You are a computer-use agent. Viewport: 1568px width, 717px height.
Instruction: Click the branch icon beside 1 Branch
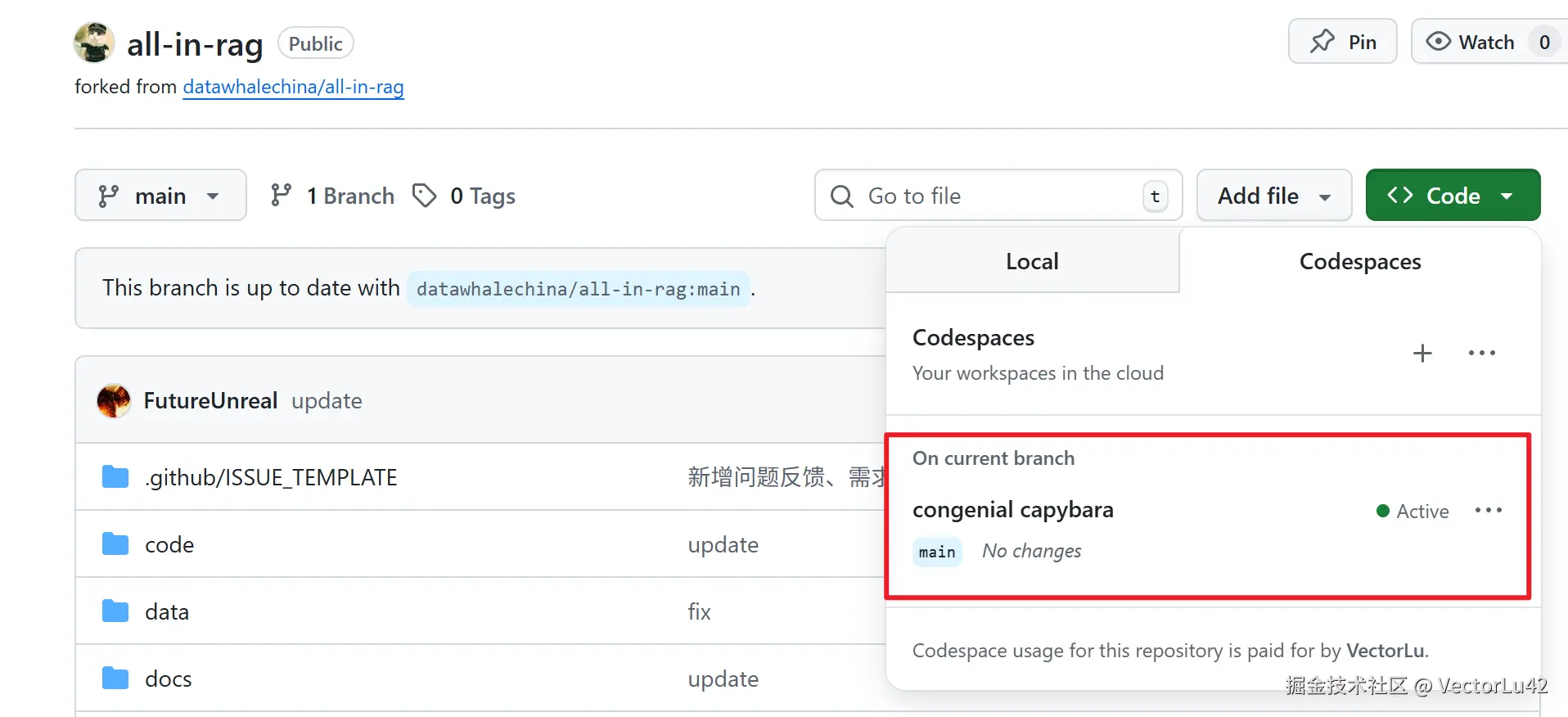[x=281, y=195]
